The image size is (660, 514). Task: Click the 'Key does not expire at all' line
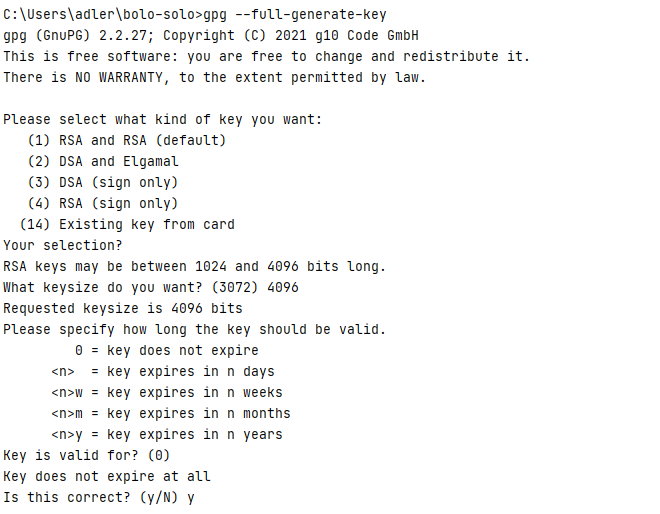pos(107,477)
